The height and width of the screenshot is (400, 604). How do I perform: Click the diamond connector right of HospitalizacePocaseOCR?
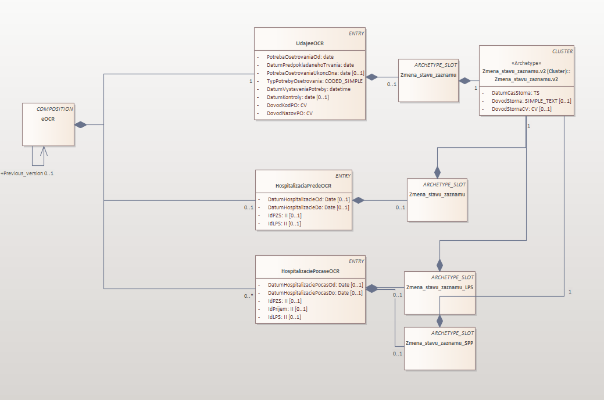[x=372, y=288]
